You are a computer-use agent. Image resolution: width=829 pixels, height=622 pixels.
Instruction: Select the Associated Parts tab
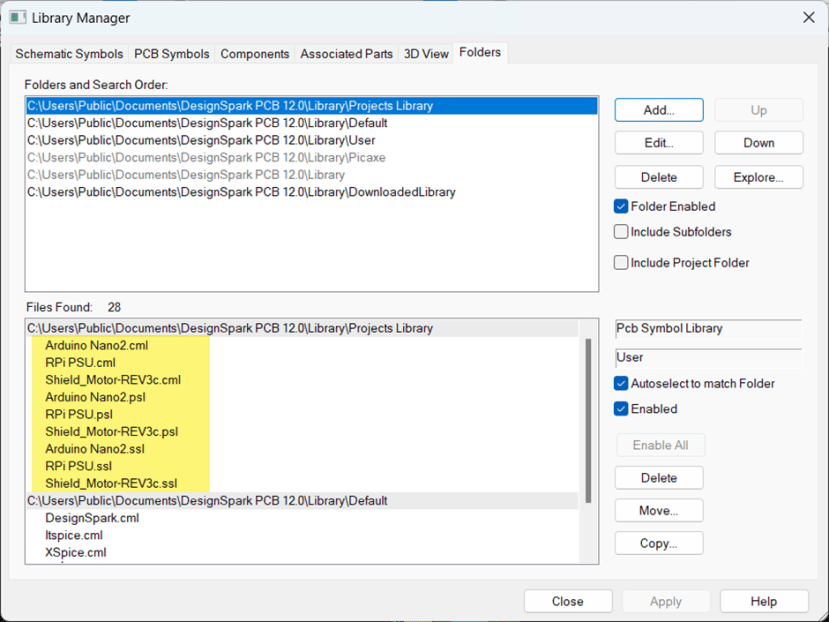tap(346, 54)
